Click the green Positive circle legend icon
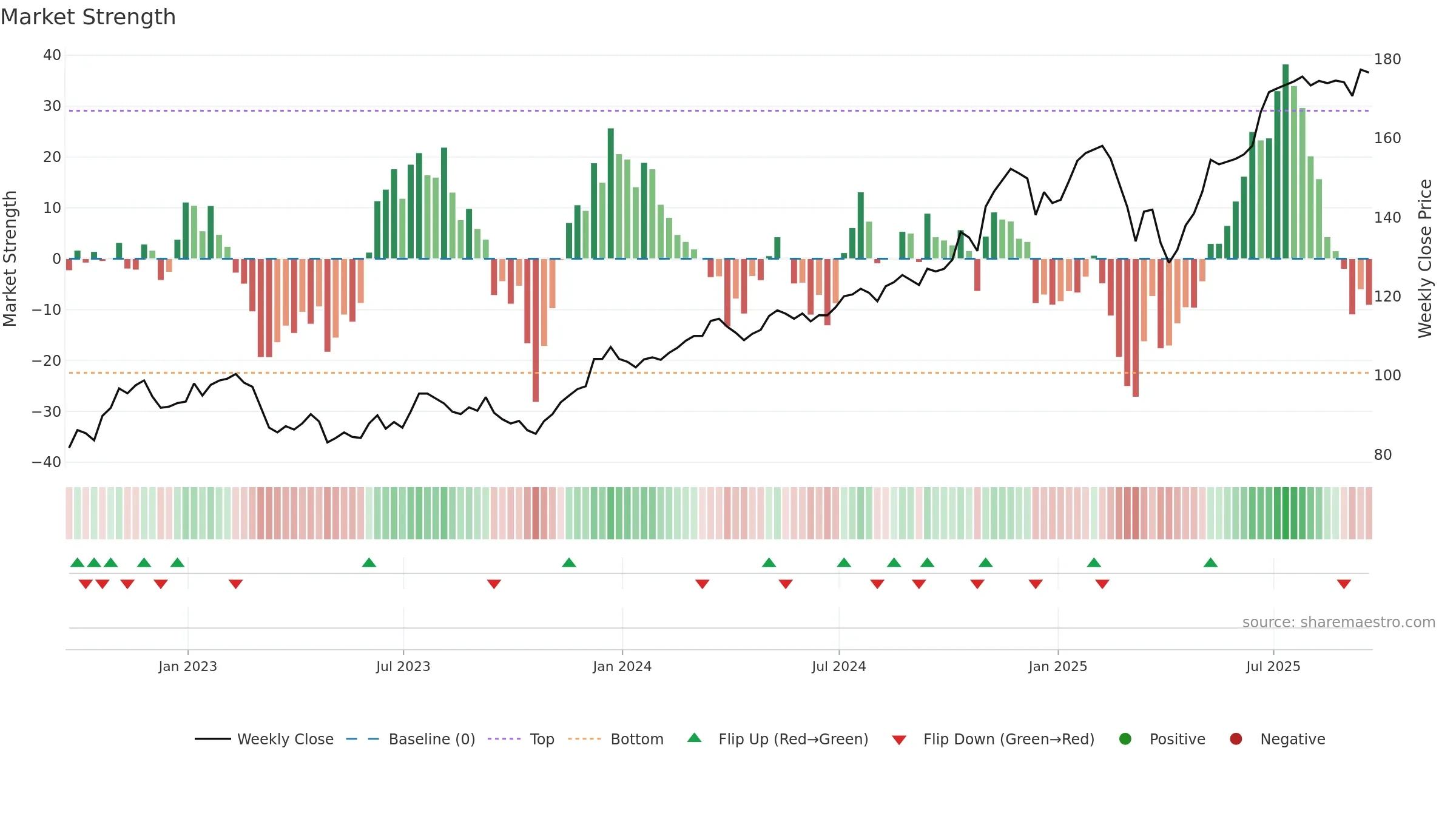 click(x=1125, y=739)
